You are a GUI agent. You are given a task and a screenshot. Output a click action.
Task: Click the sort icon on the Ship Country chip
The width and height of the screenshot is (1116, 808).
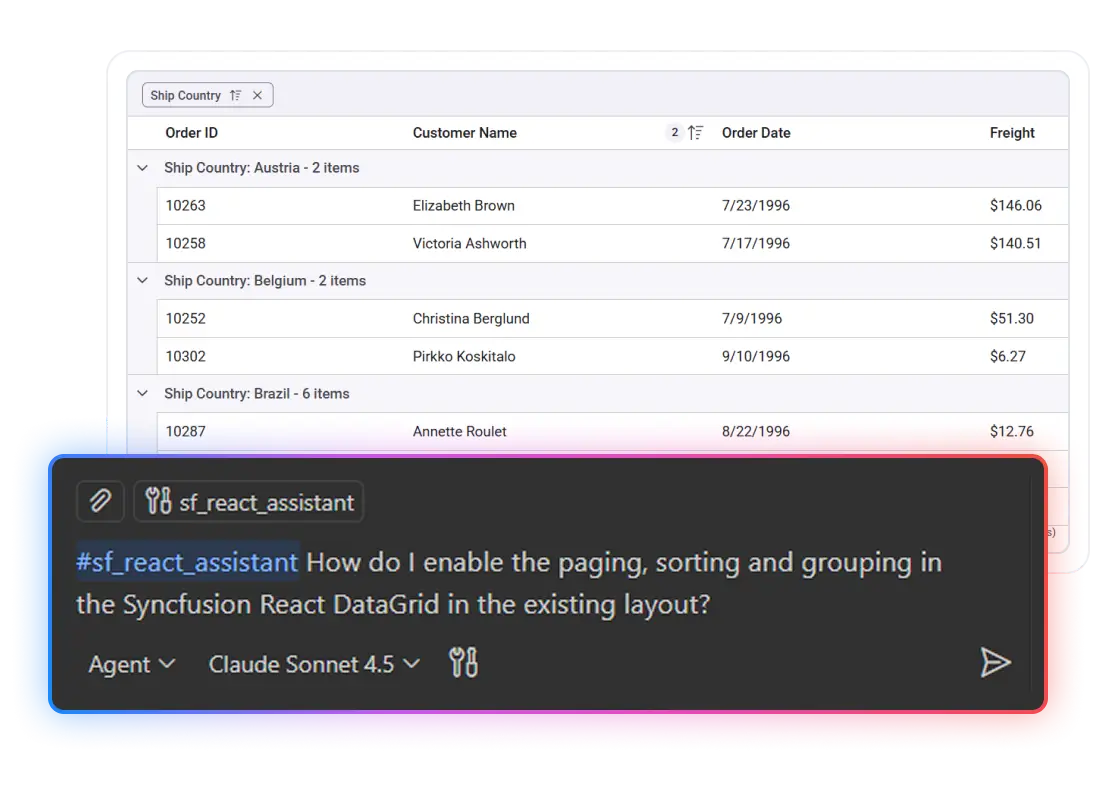(237, 94)
